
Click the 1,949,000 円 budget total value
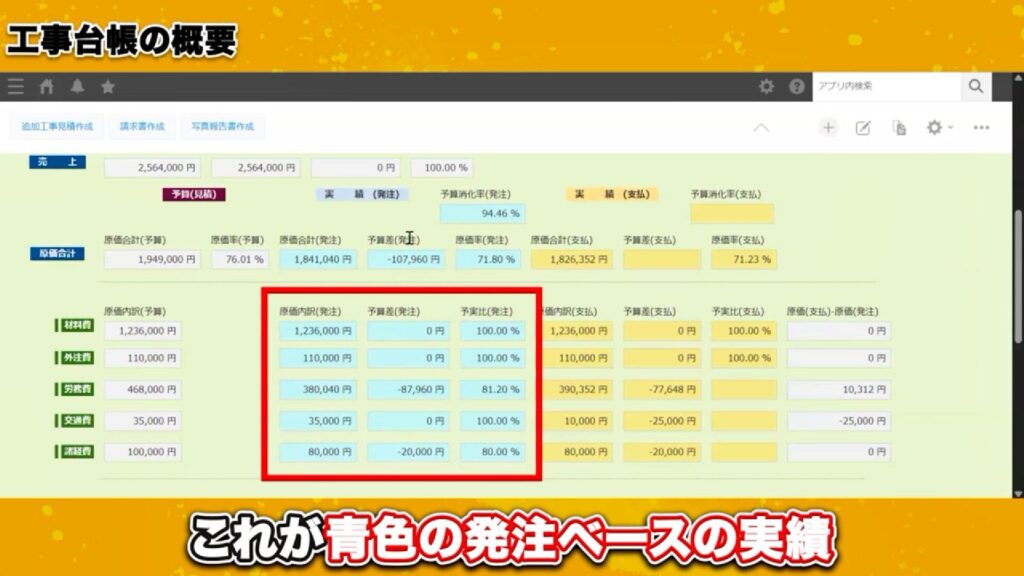152,259
